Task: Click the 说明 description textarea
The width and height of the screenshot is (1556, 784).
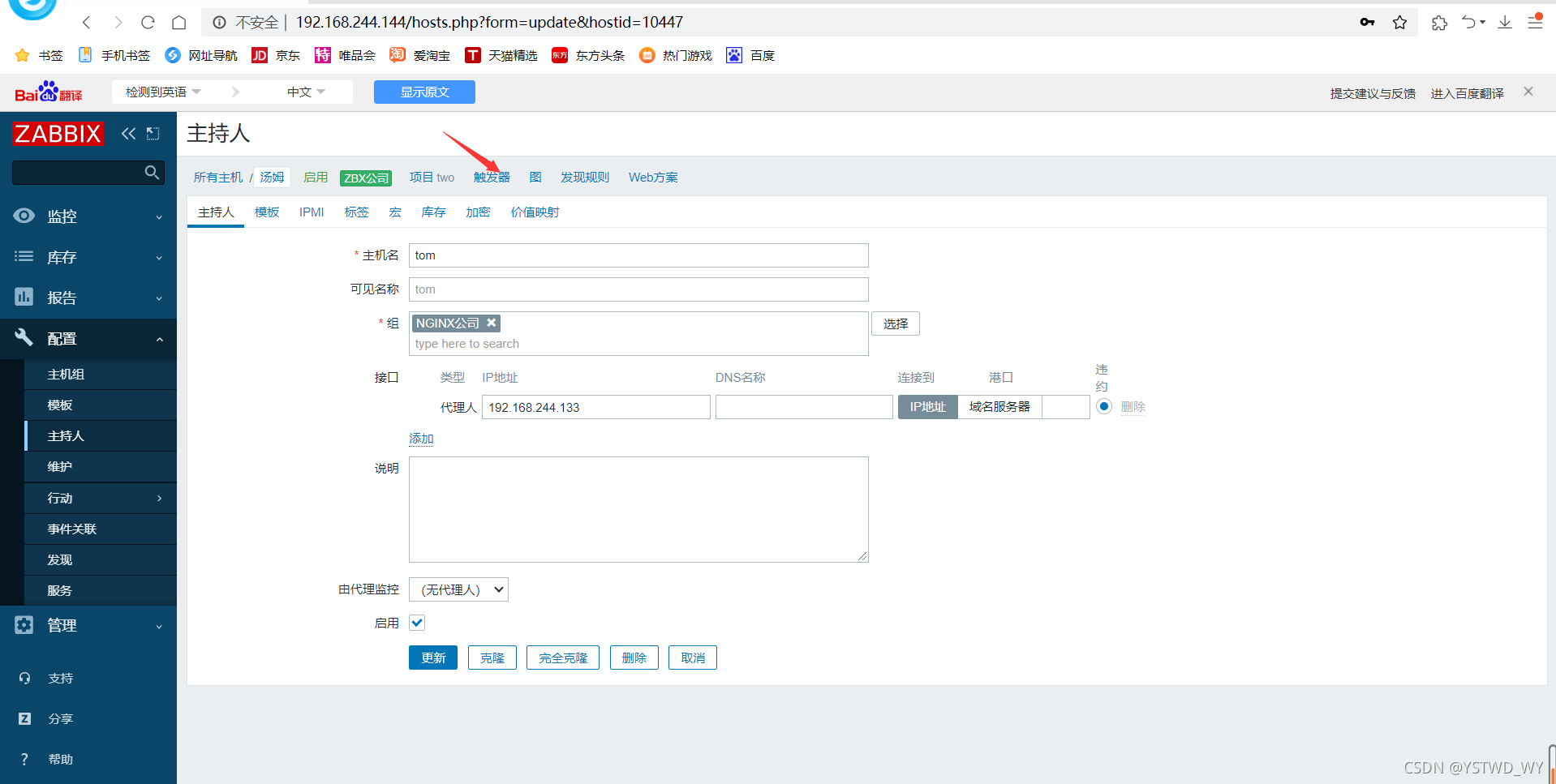Action: [x=638, y=509]
